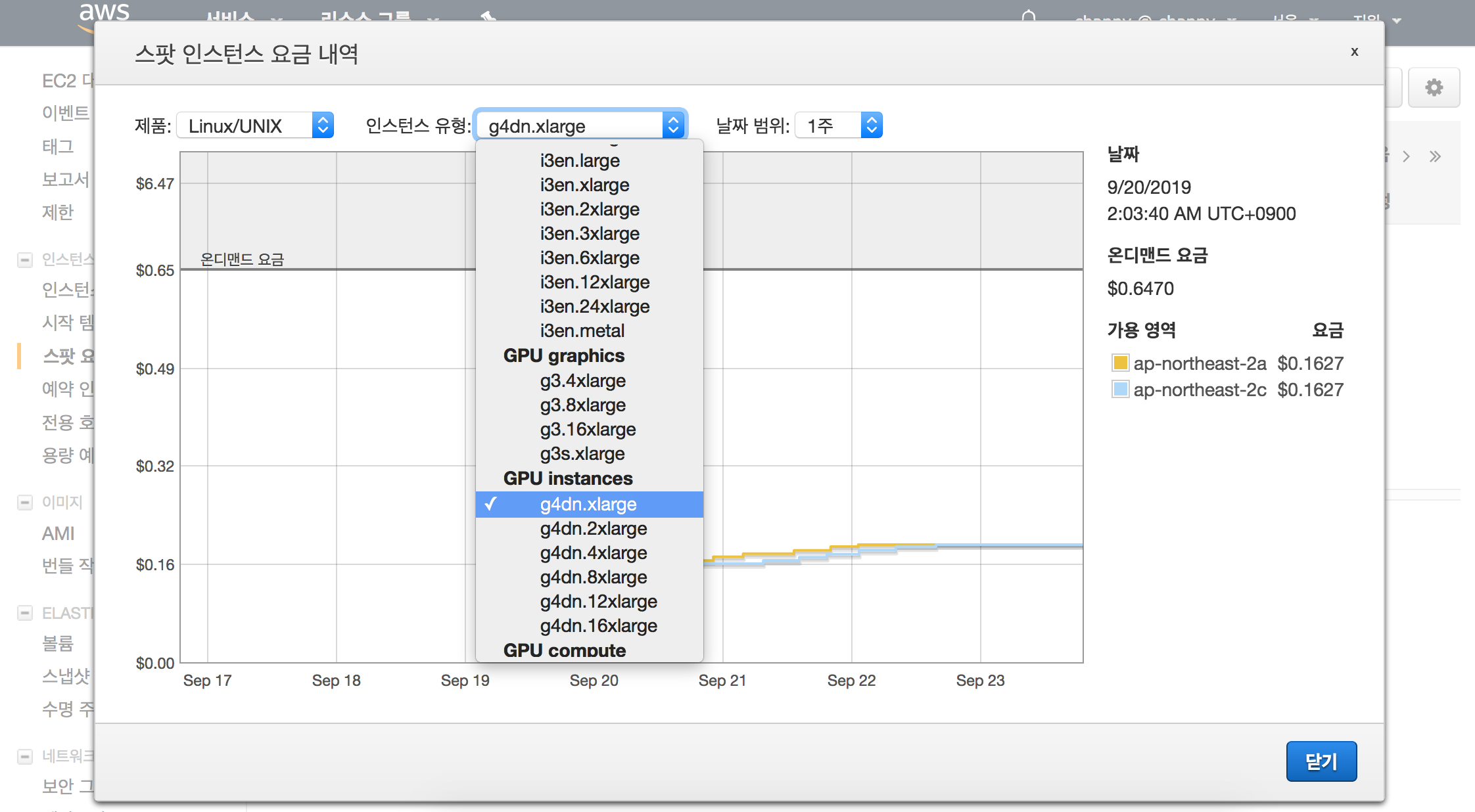This screenshot has width=1475, height=812.
Task: Click the ap-northeast-2a yellow color swatch
Action: coord(1120,363)
